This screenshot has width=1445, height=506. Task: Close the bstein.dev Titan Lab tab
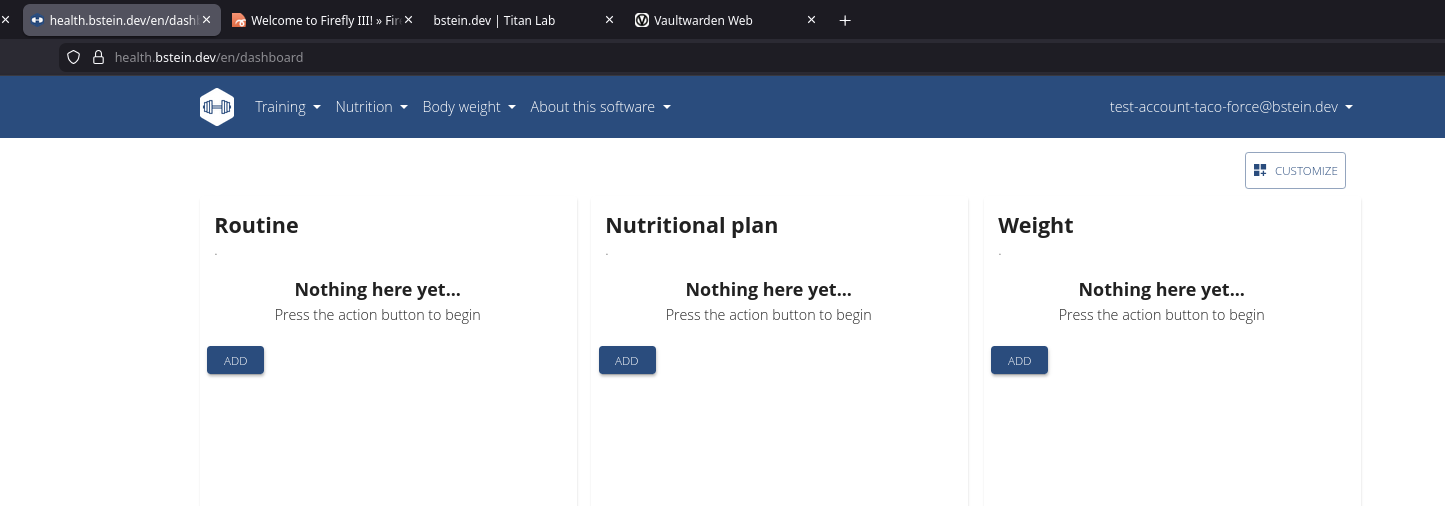[x=609, y=20]
